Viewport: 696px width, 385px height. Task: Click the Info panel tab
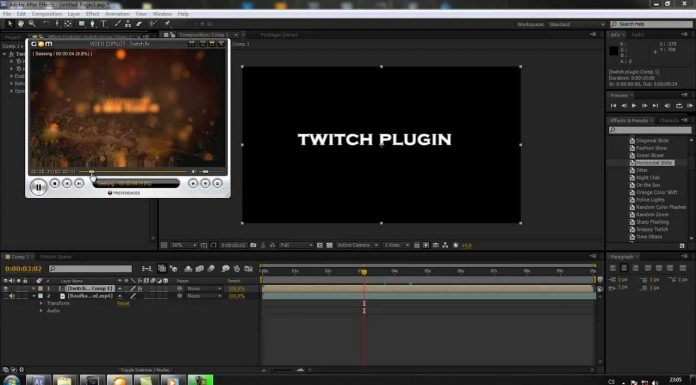pyautogui.click(x=616, y=35)
